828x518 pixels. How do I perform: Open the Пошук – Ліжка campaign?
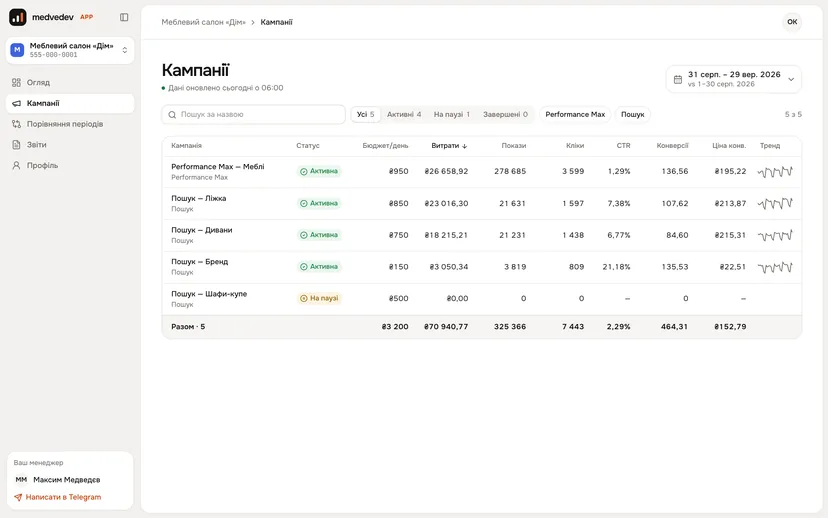(199, 199)
